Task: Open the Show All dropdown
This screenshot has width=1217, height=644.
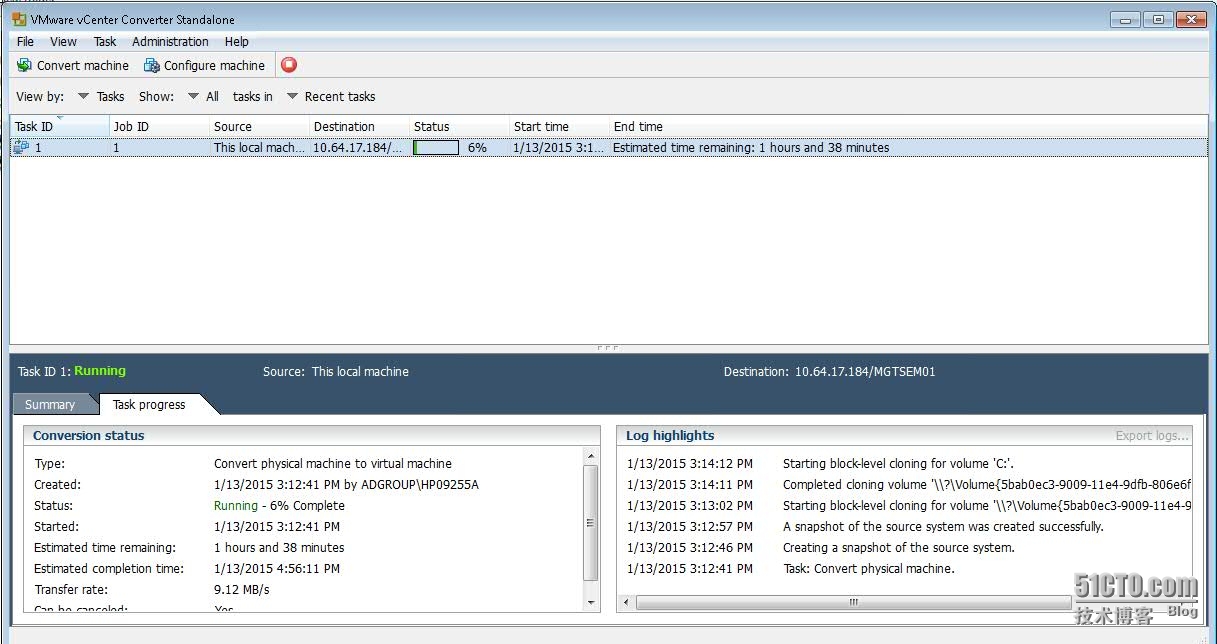Action: point(203,97)
